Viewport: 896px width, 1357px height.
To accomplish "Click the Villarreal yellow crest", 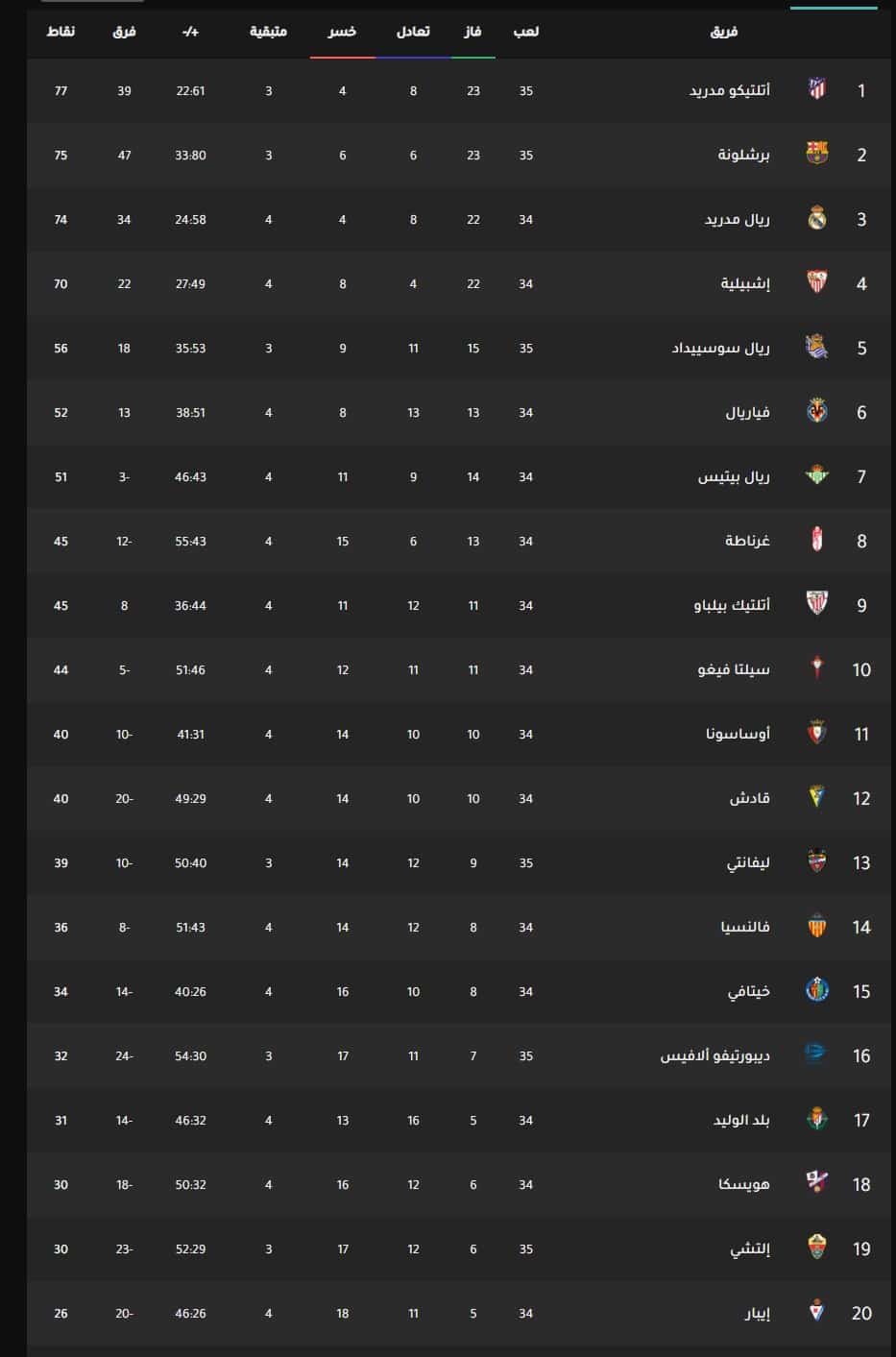I will coord(817,411).
